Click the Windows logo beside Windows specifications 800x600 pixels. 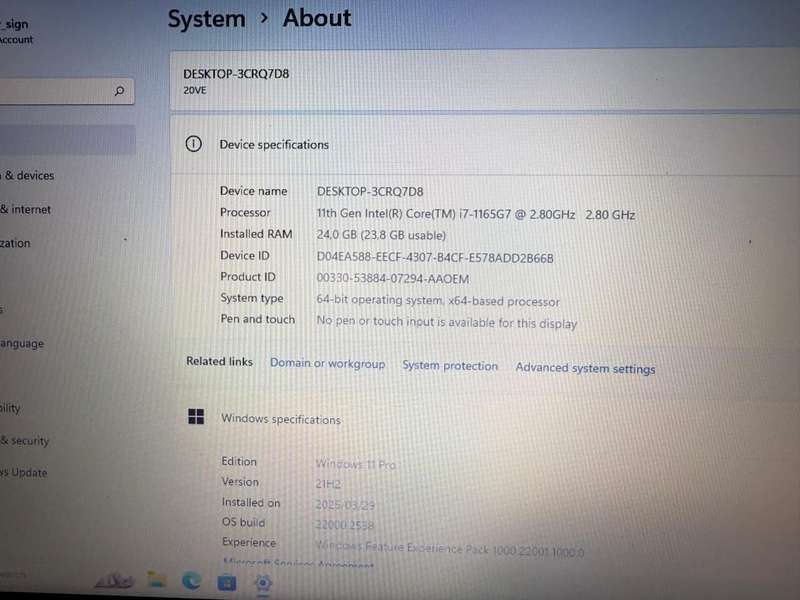pyautogui.click(x=196, y=416)
